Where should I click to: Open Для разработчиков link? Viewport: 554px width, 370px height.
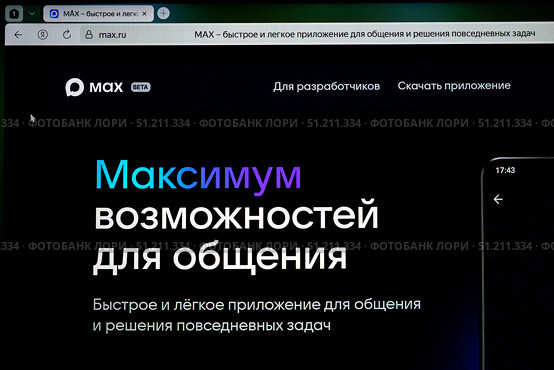326,86
